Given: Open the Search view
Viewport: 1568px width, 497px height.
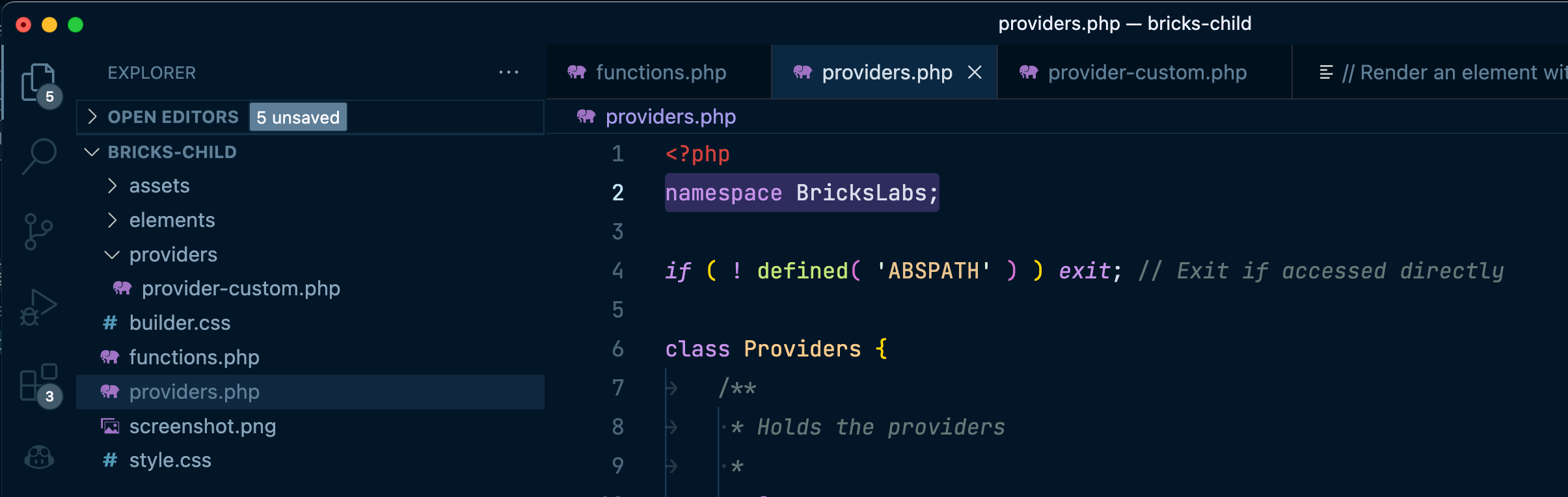Looking at the screenshot, I should (x=40, y=156).
